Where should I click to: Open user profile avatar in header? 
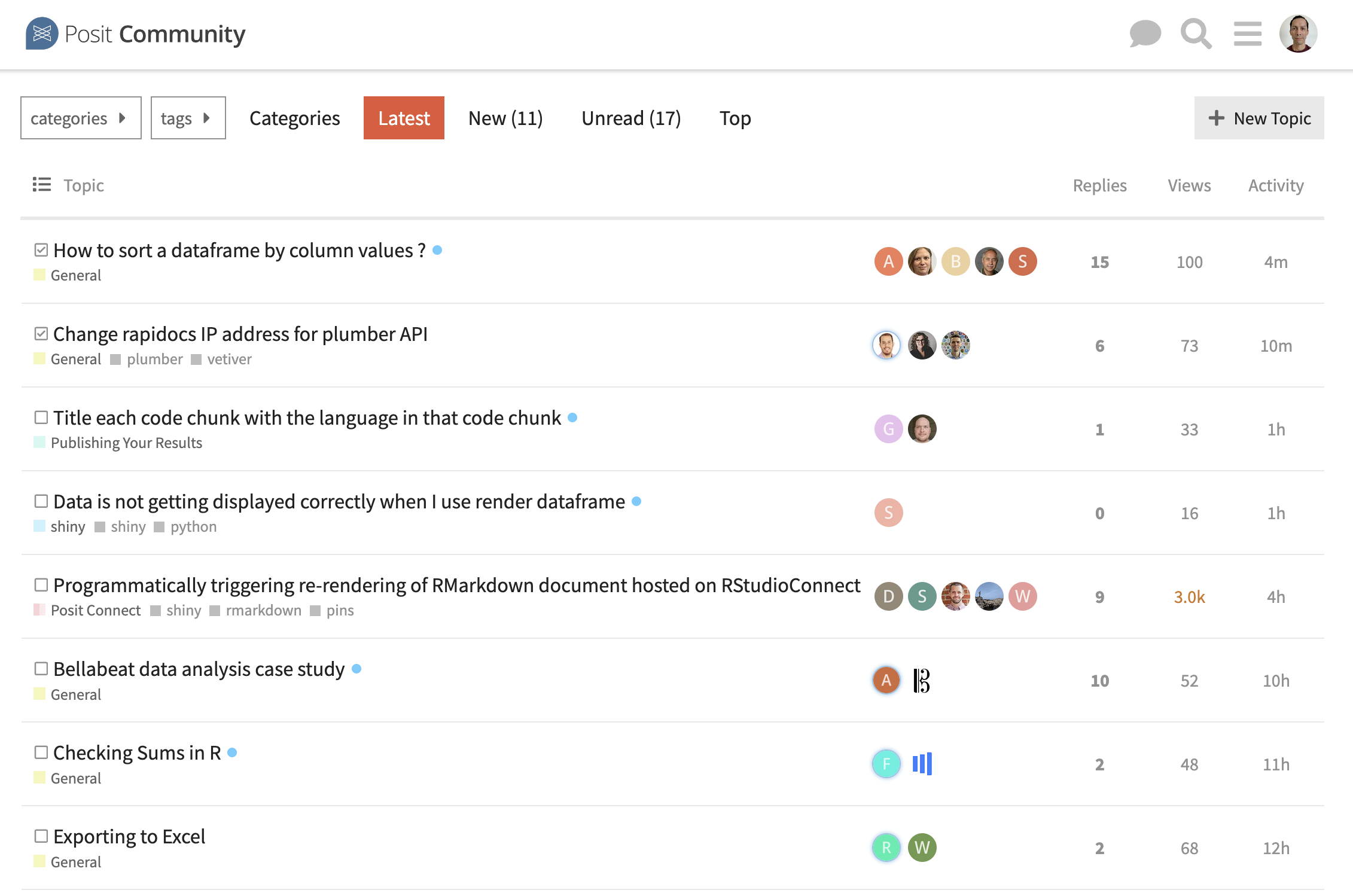[1297, 33]
